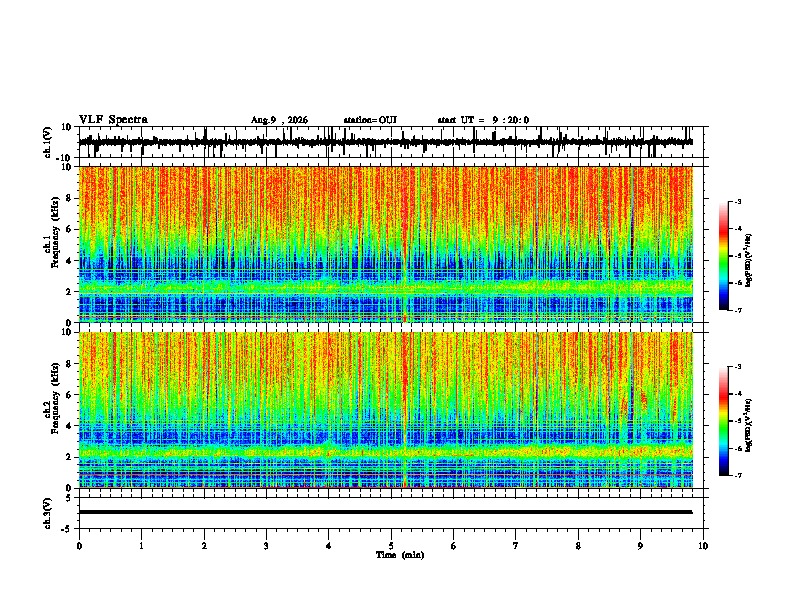
Task: Click the ch.2 spectrogram panel
Action: [x=386, y=410]
